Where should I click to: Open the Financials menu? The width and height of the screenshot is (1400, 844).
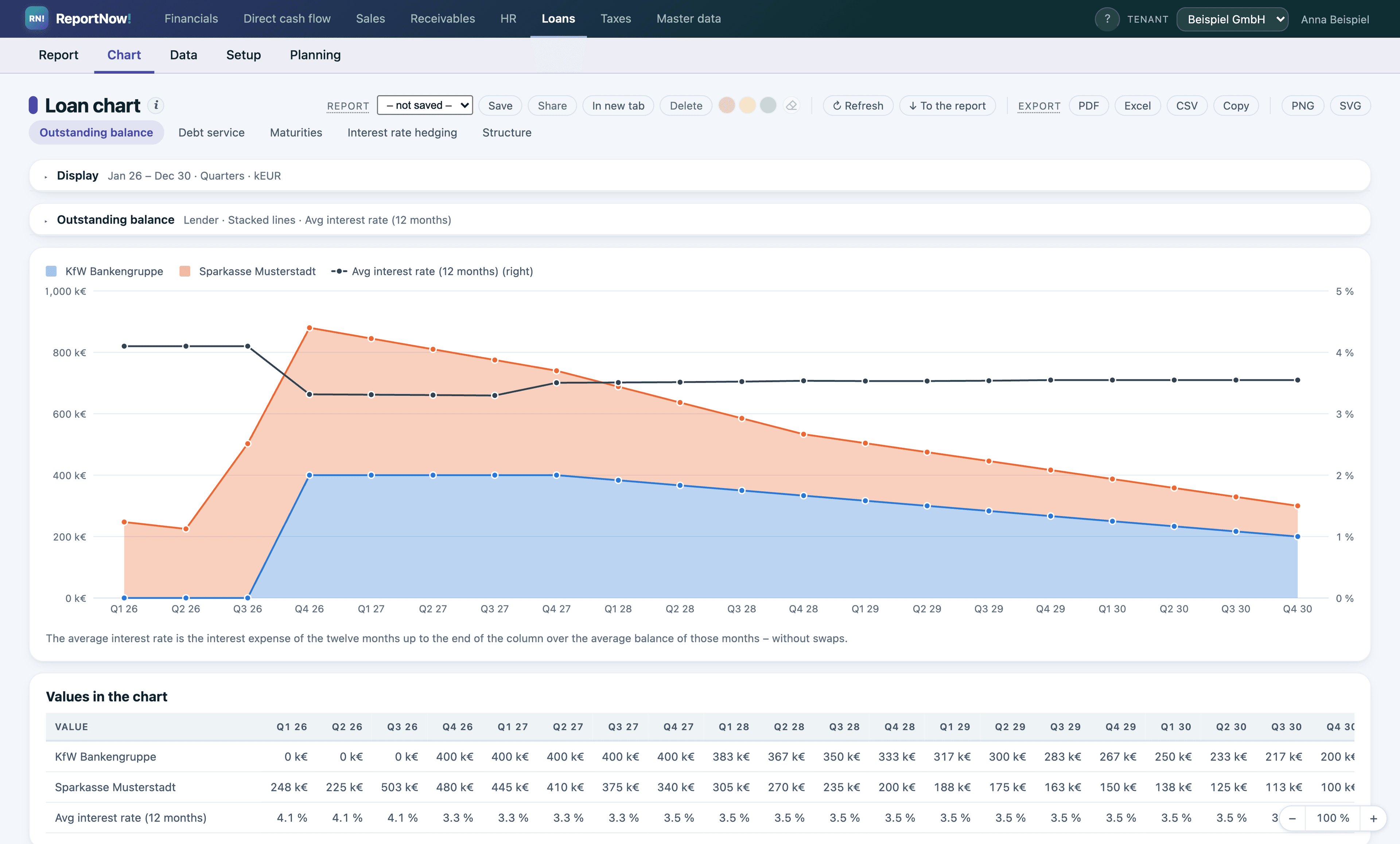pyautogui.click(x=191, y=19)
